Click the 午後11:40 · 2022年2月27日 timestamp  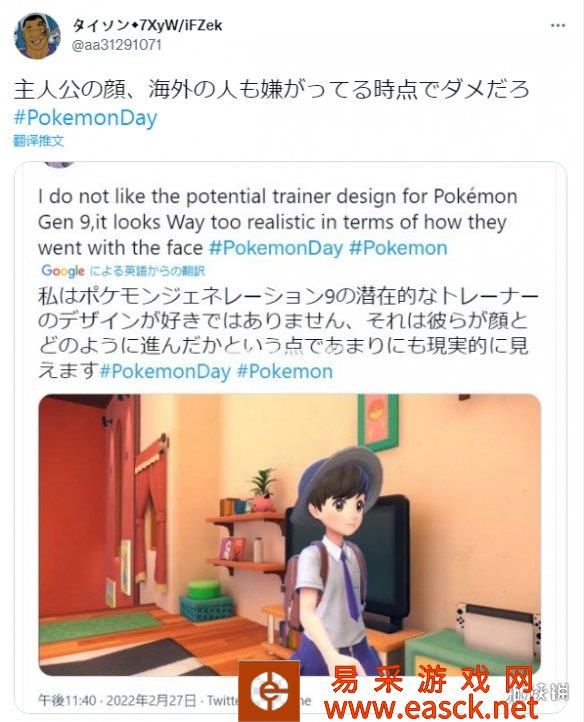click(x=117, y=701)
